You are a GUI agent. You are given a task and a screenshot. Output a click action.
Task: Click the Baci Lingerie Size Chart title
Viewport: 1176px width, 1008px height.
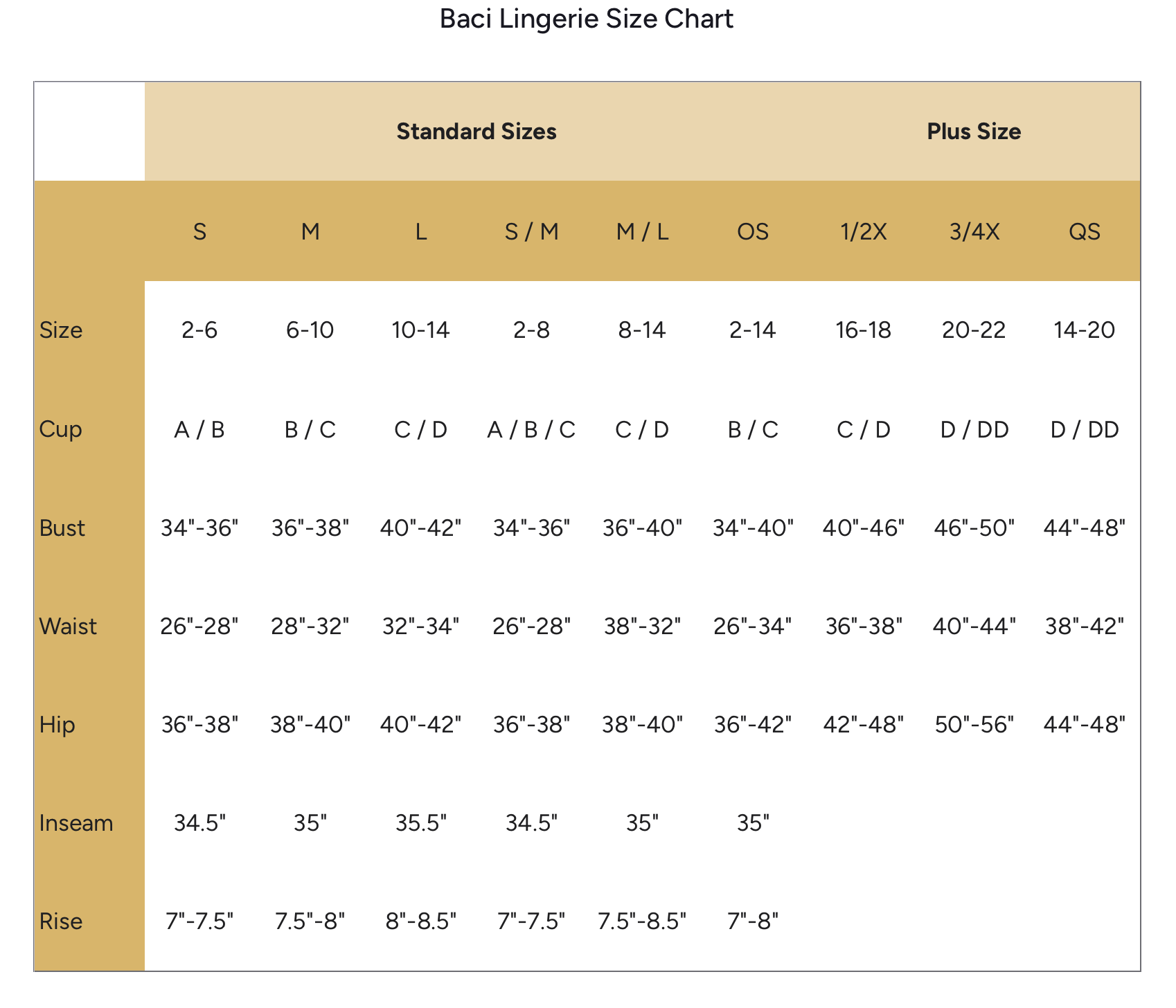pyautogui.click(x=587, y=19)
